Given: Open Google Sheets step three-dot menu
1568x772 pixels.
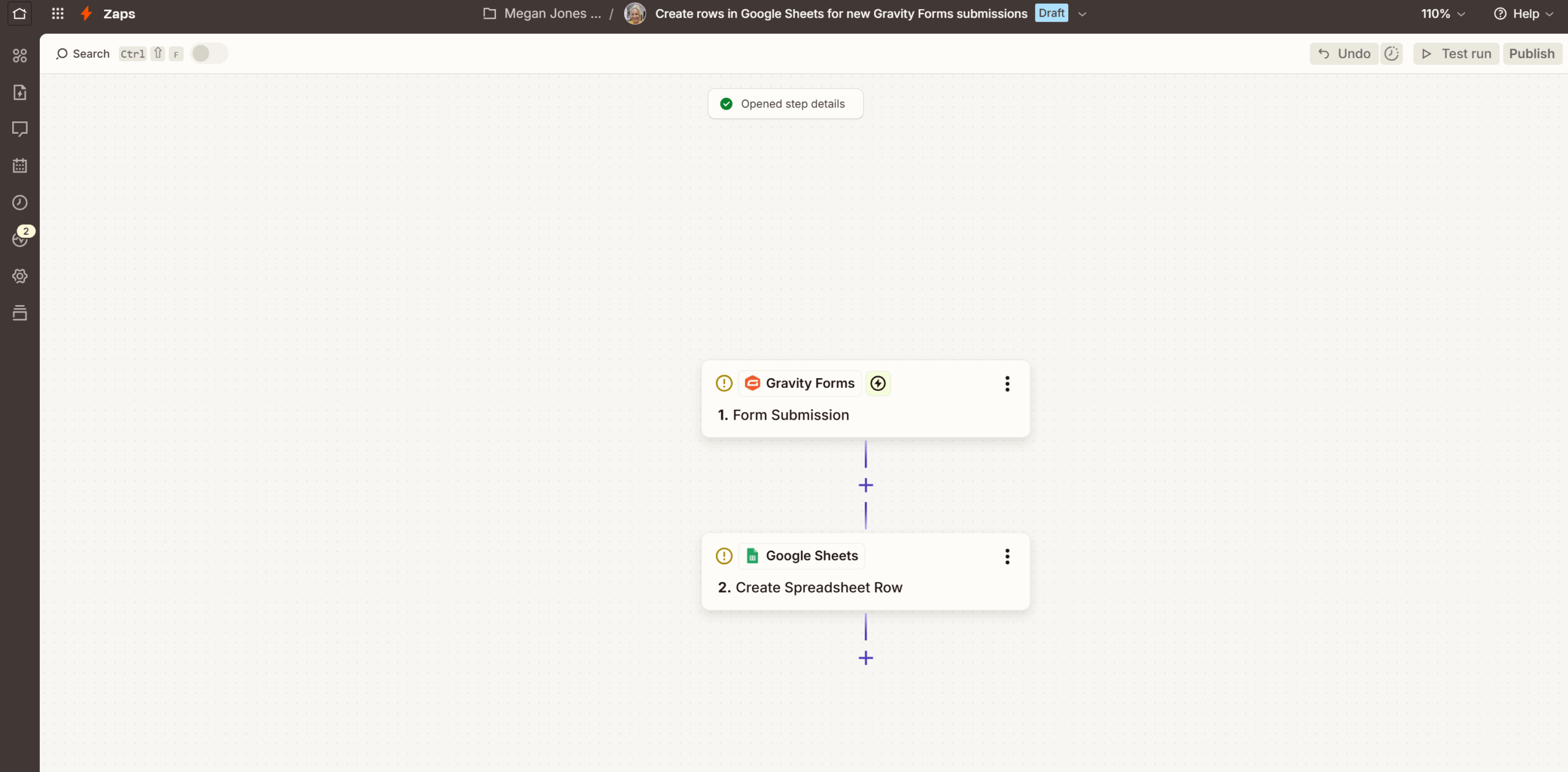Looking at the screenshot, I should [x=1007, y=556].
